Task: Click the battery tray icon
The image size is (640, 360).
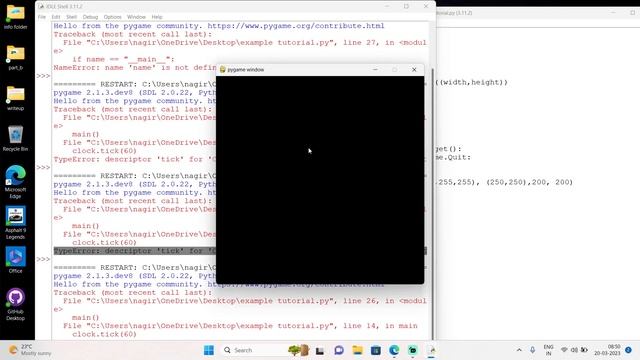Action: (x=584, y=350)
